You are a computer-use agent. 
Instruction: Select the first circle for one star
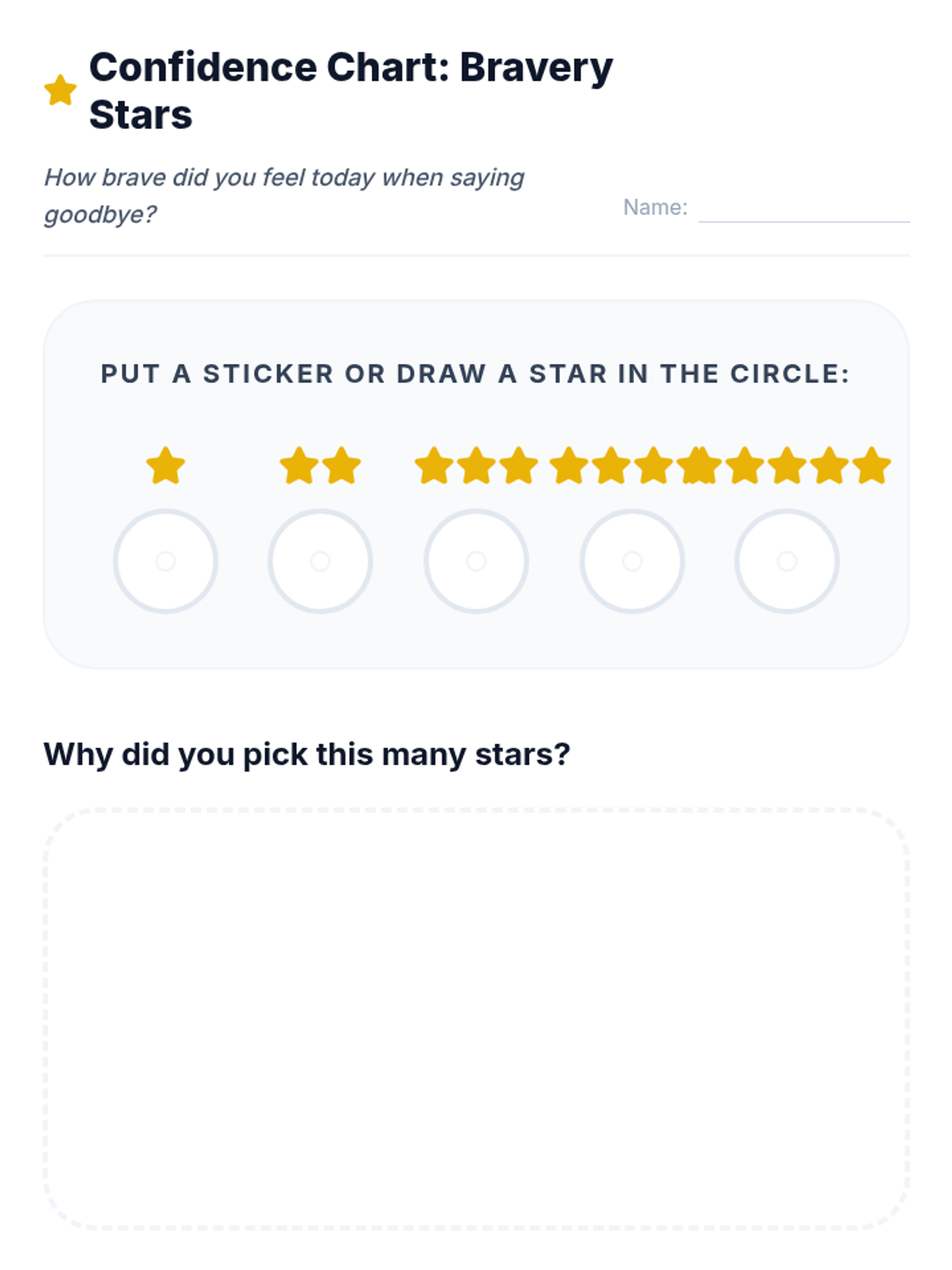pos(166,561)
